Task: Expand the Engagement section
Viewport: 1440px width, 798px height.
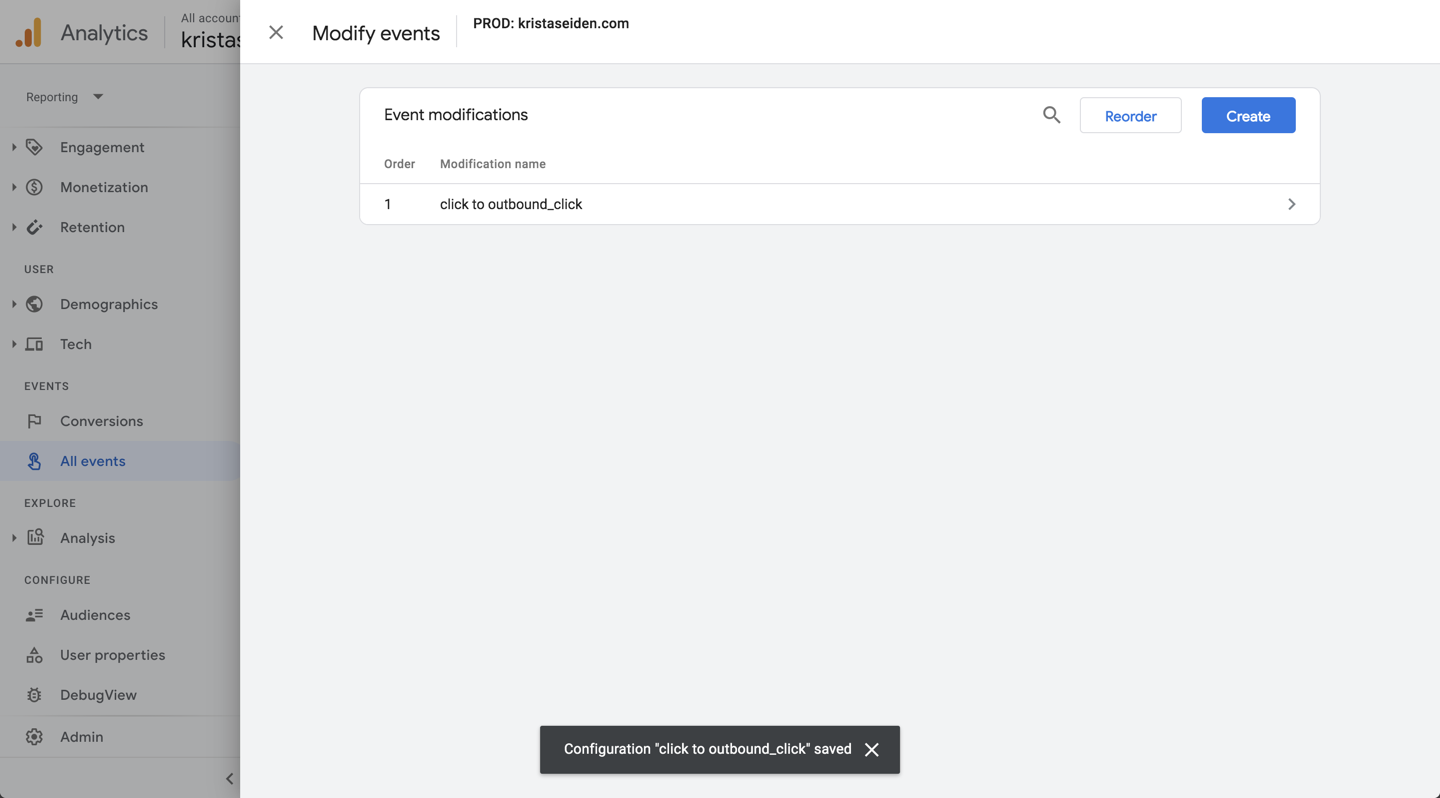Action: coord(14,147)
